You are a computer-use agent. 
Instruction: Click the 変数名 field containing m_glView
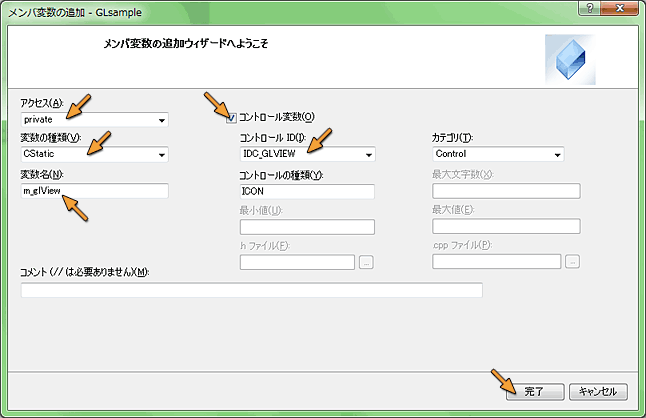point(94,191)
